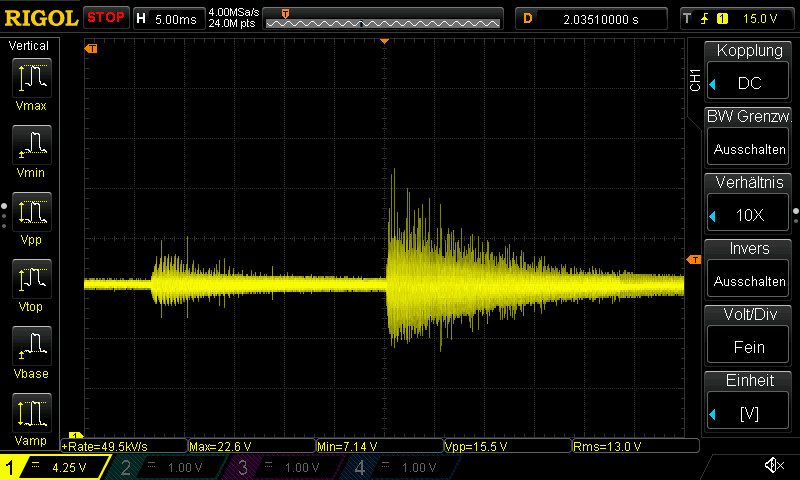Select the Vamp measurement icon

(30, 413)
